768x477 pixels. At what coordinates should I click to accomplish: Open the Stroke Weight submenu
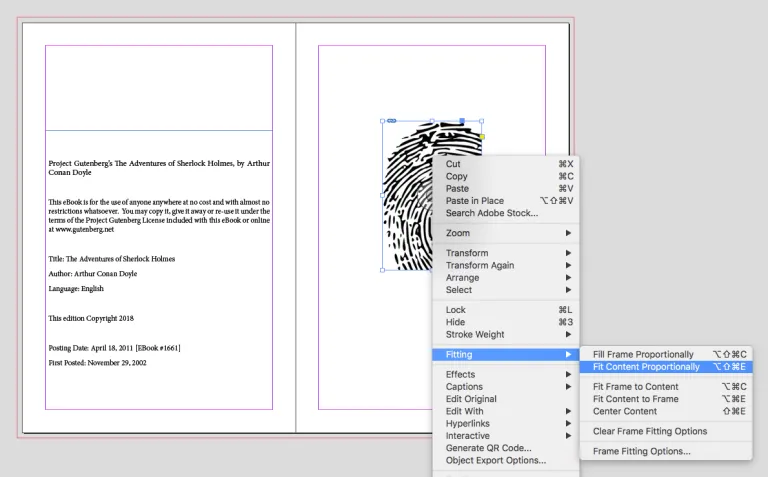(505, 334)
